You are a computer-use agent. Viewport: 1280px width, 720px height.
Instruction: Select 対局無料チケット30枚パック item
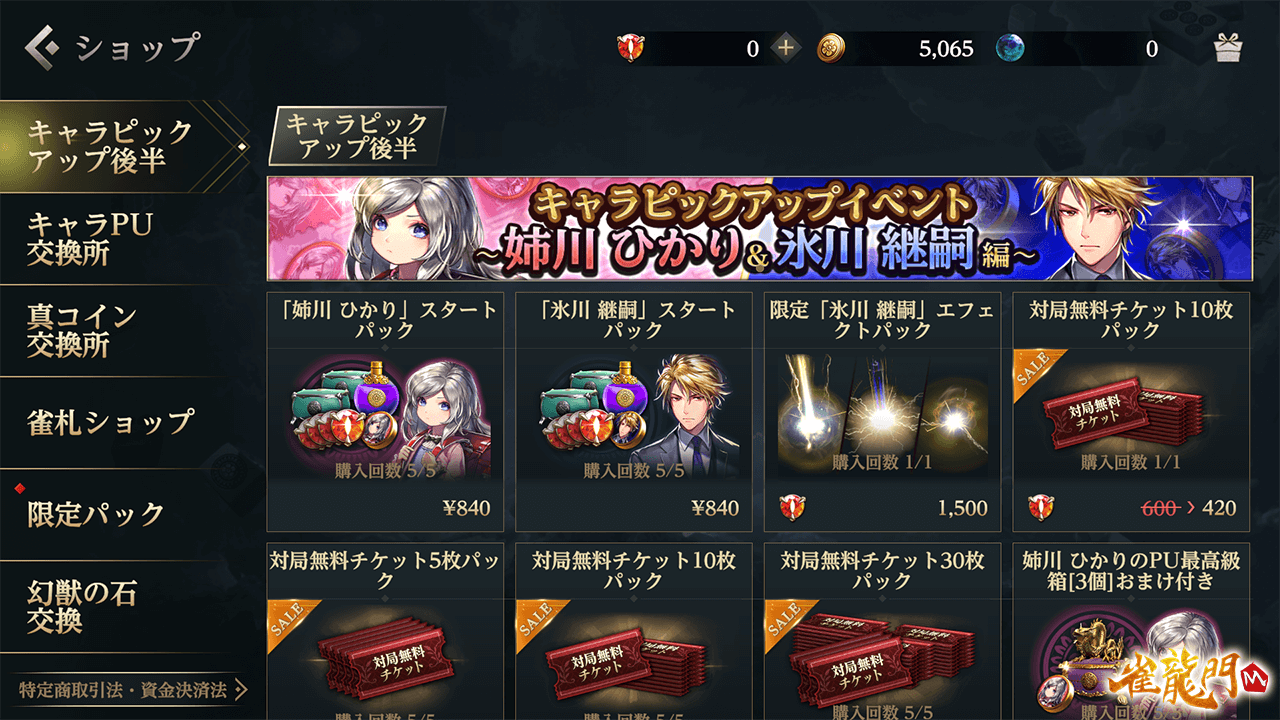tap(882, 631)
